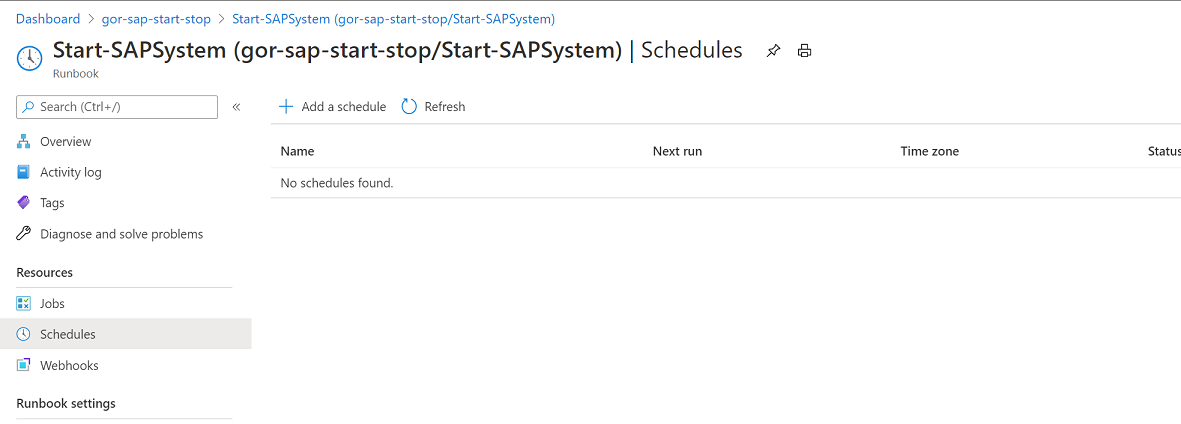Screen dimensions: 1181x424
Task: Open gor-sap-start-stop breadcrumb link
Action: click(156, 19)
